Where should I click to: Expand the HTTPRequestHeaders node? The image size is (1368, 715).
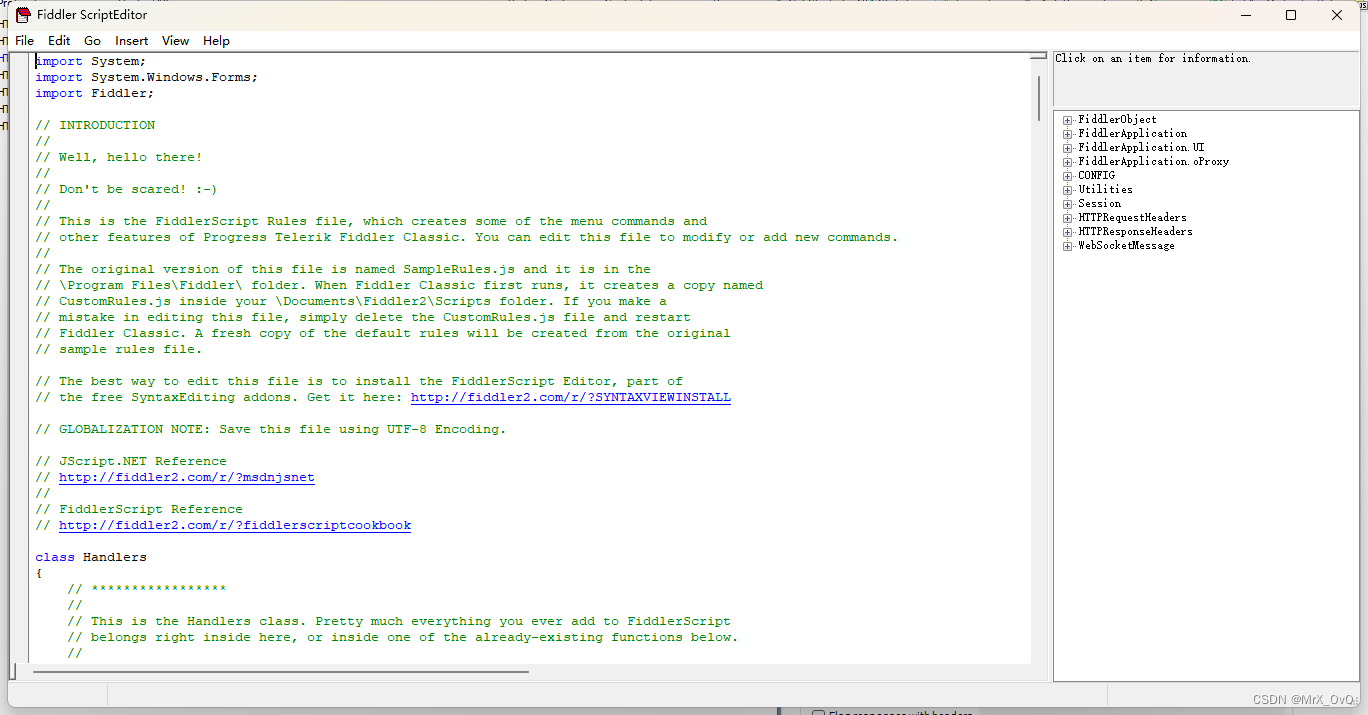pyautogui.click(x=1068, y=218)
